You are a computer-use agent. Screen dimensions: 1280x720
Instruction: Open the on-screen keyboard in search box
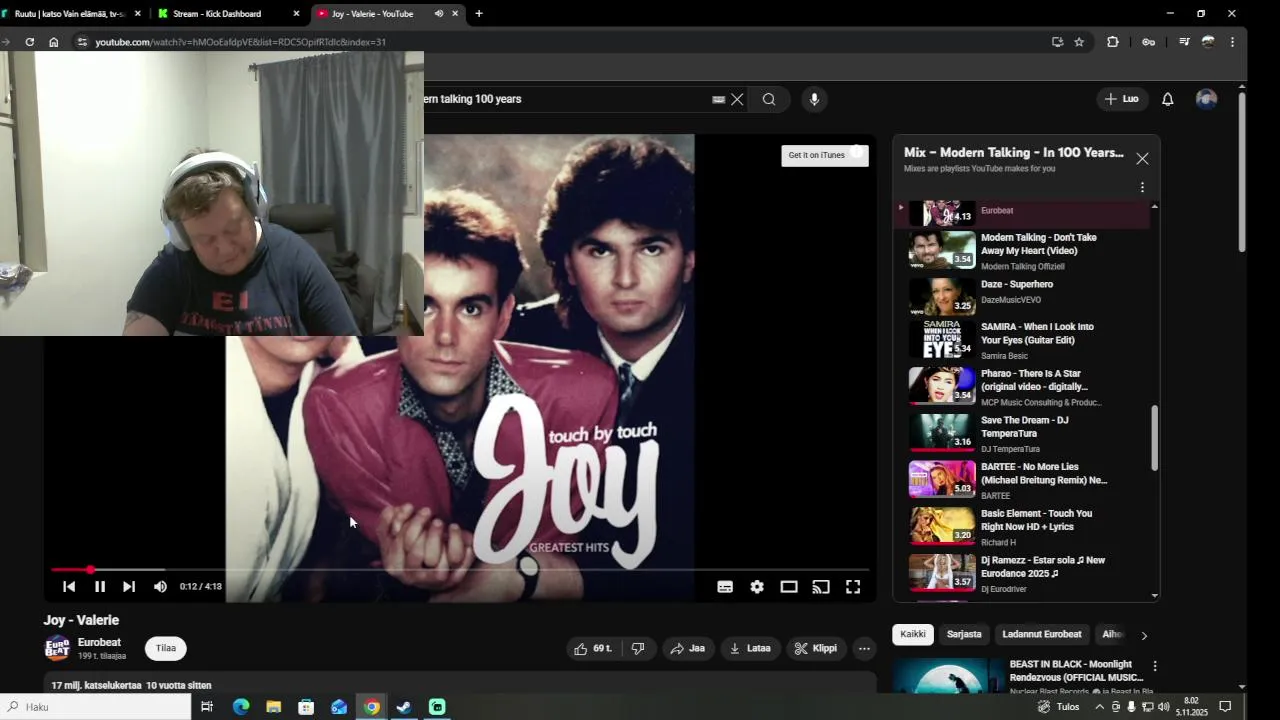pyautogui.click(x=718, y=99)
